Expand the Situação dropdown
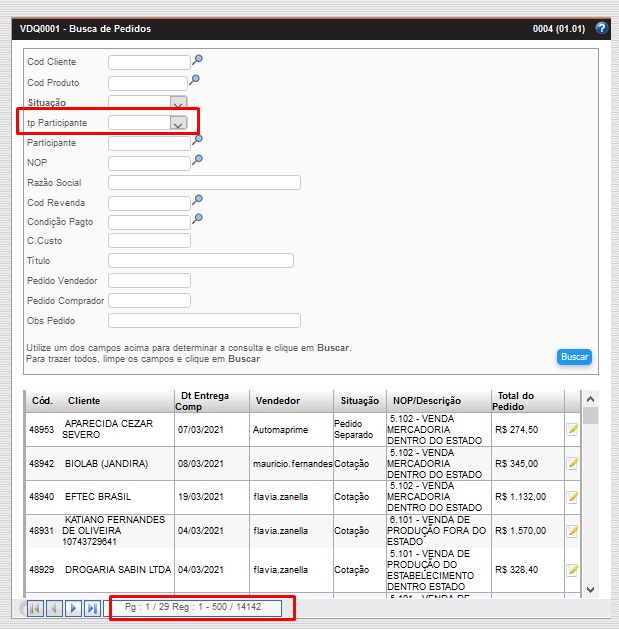This screenshot has width=619, height=629. (178, 103)
